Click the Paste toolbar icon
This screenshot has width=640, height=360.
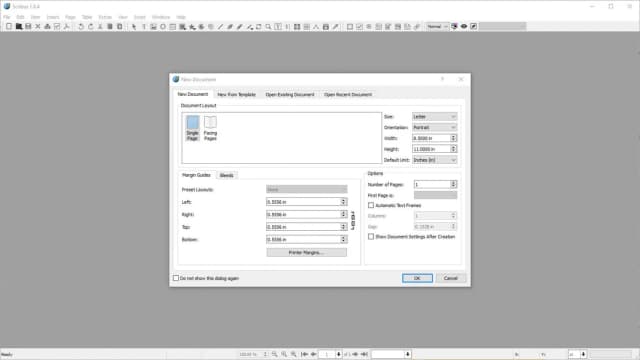[x=120, y=27]
